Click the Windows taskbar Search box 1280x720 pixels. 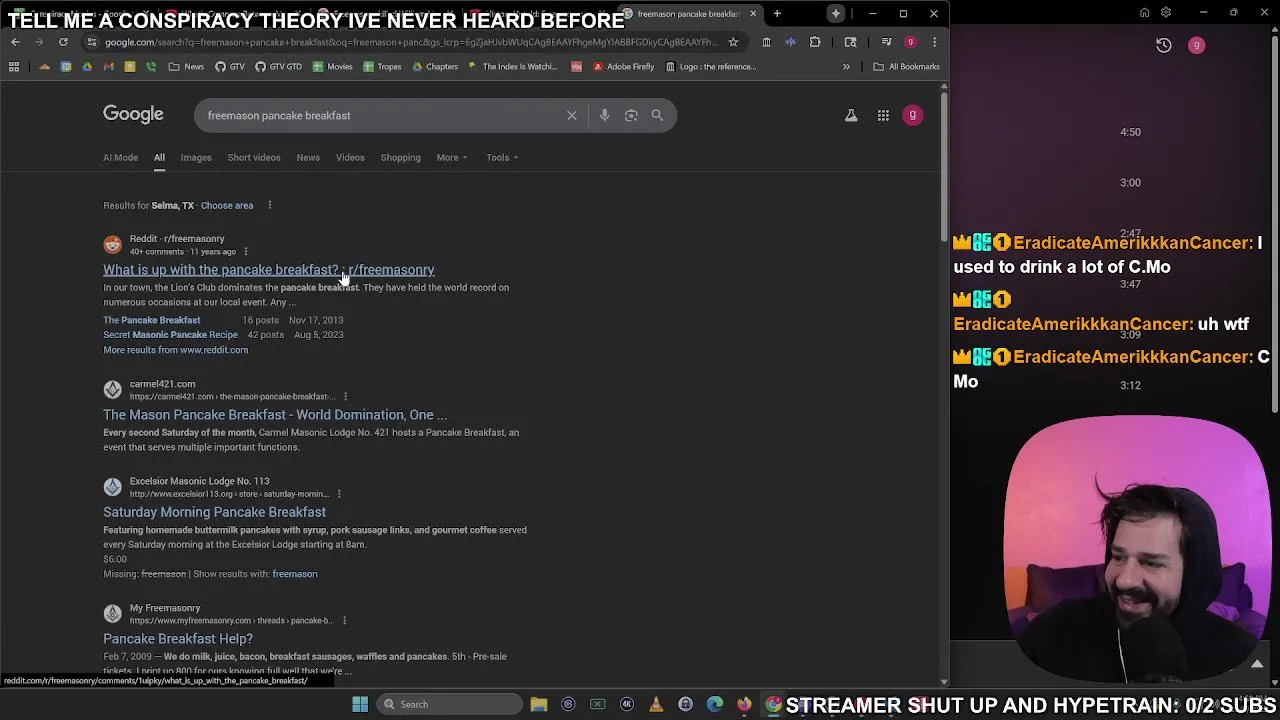tap(451, 704)
